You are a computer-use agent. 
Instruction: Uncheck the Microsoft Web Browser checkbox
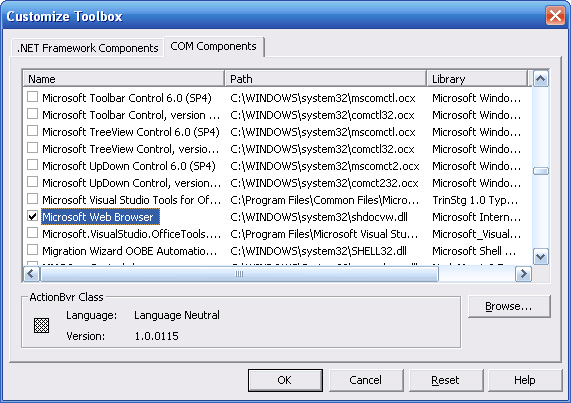click(x=32, y=216)
